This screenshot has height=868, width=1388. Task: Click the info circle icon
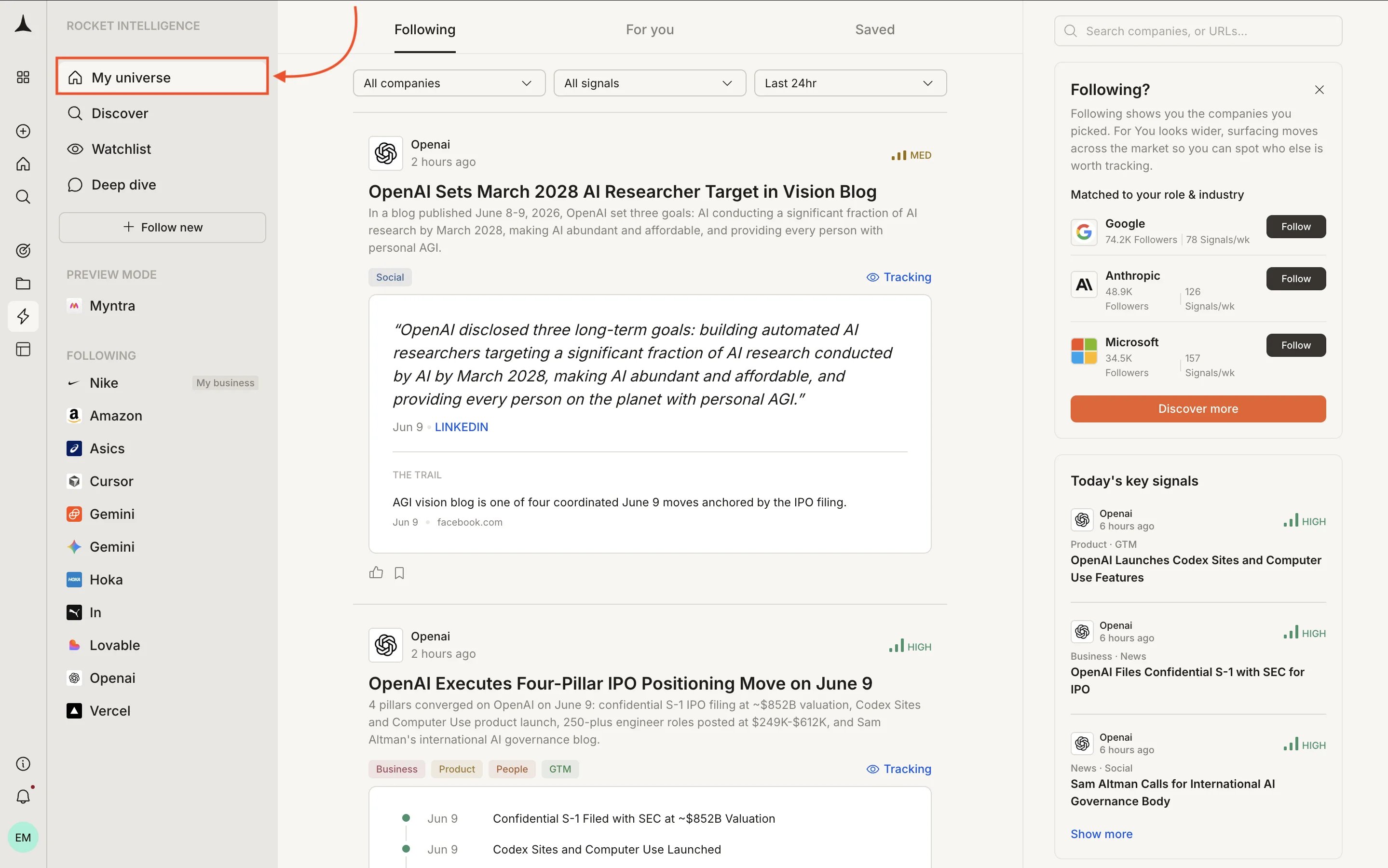(x=23, y=763)
